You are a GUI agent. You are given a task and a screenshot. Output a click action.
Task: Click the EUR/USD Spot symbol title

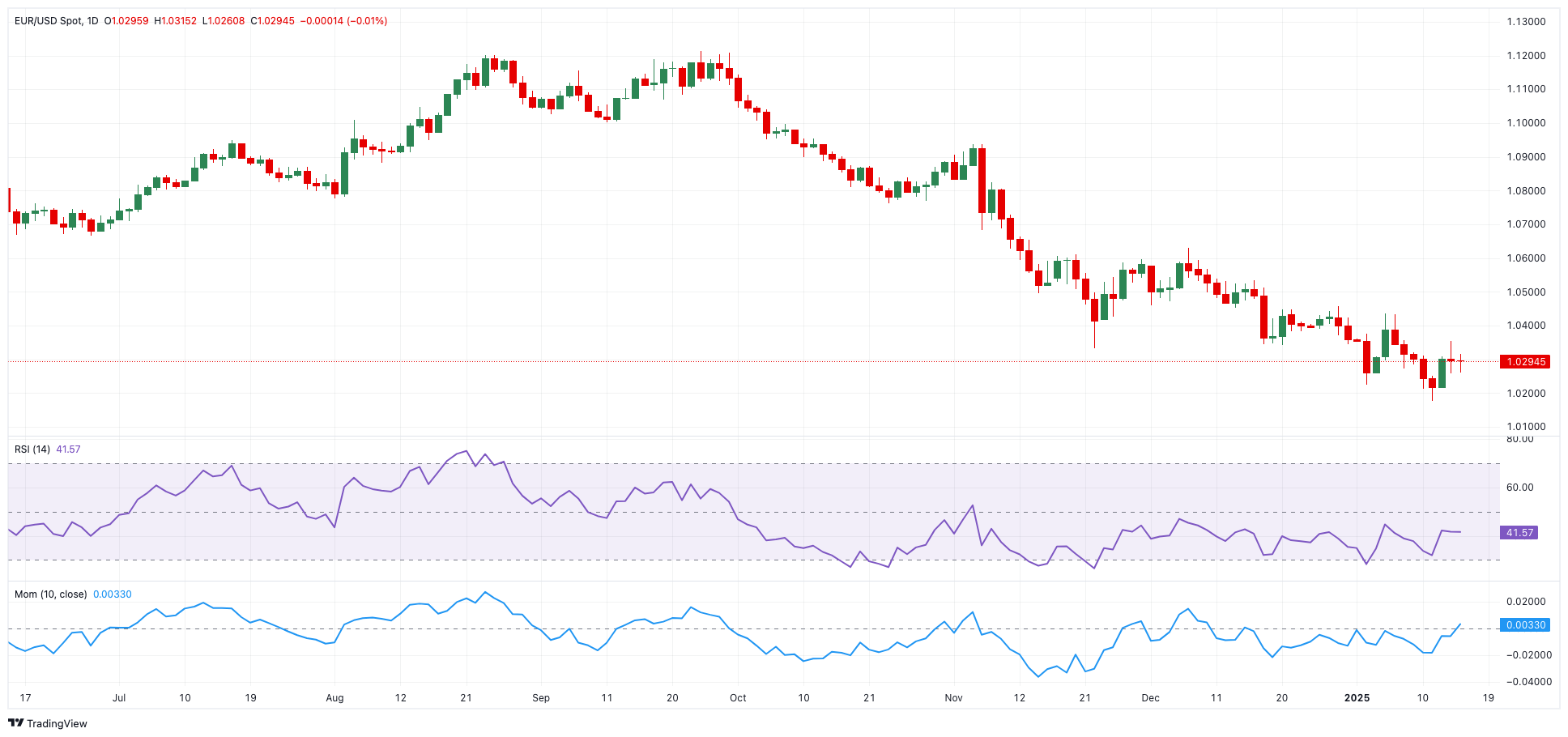49,21
